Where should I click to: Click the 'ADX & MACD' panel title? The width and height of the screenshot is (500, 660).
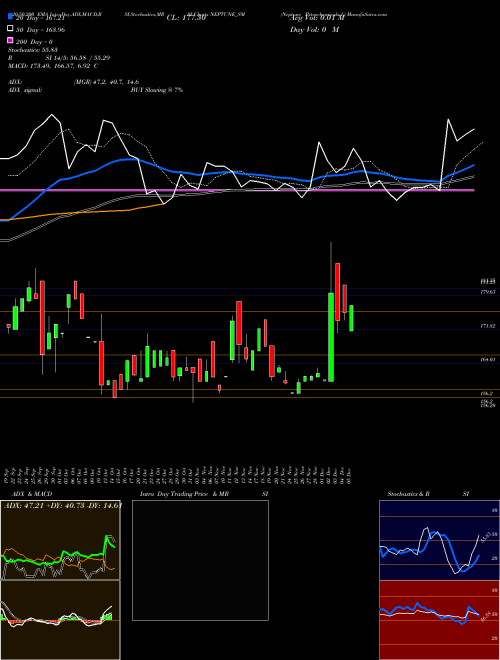tap(32, 494)
